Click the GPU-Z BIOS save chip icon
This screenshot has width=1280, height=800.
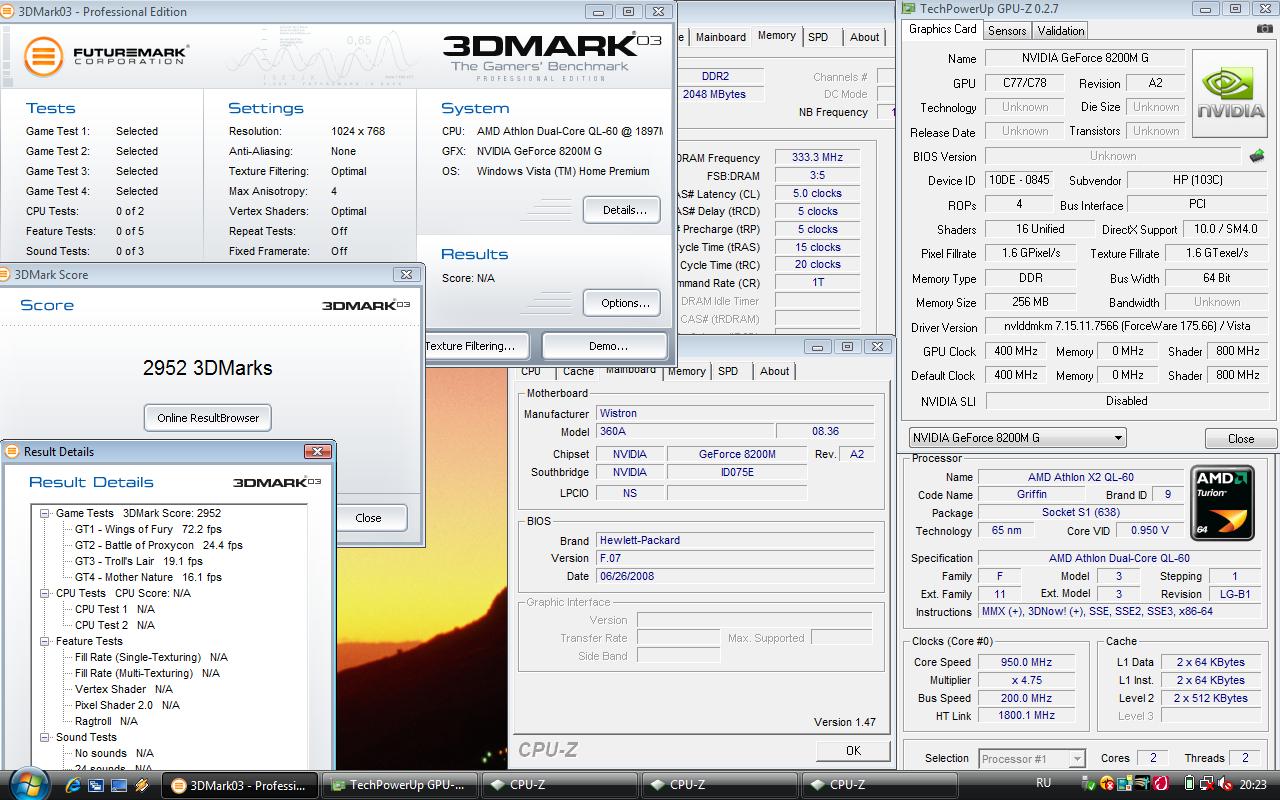(x=1257, y=156)
